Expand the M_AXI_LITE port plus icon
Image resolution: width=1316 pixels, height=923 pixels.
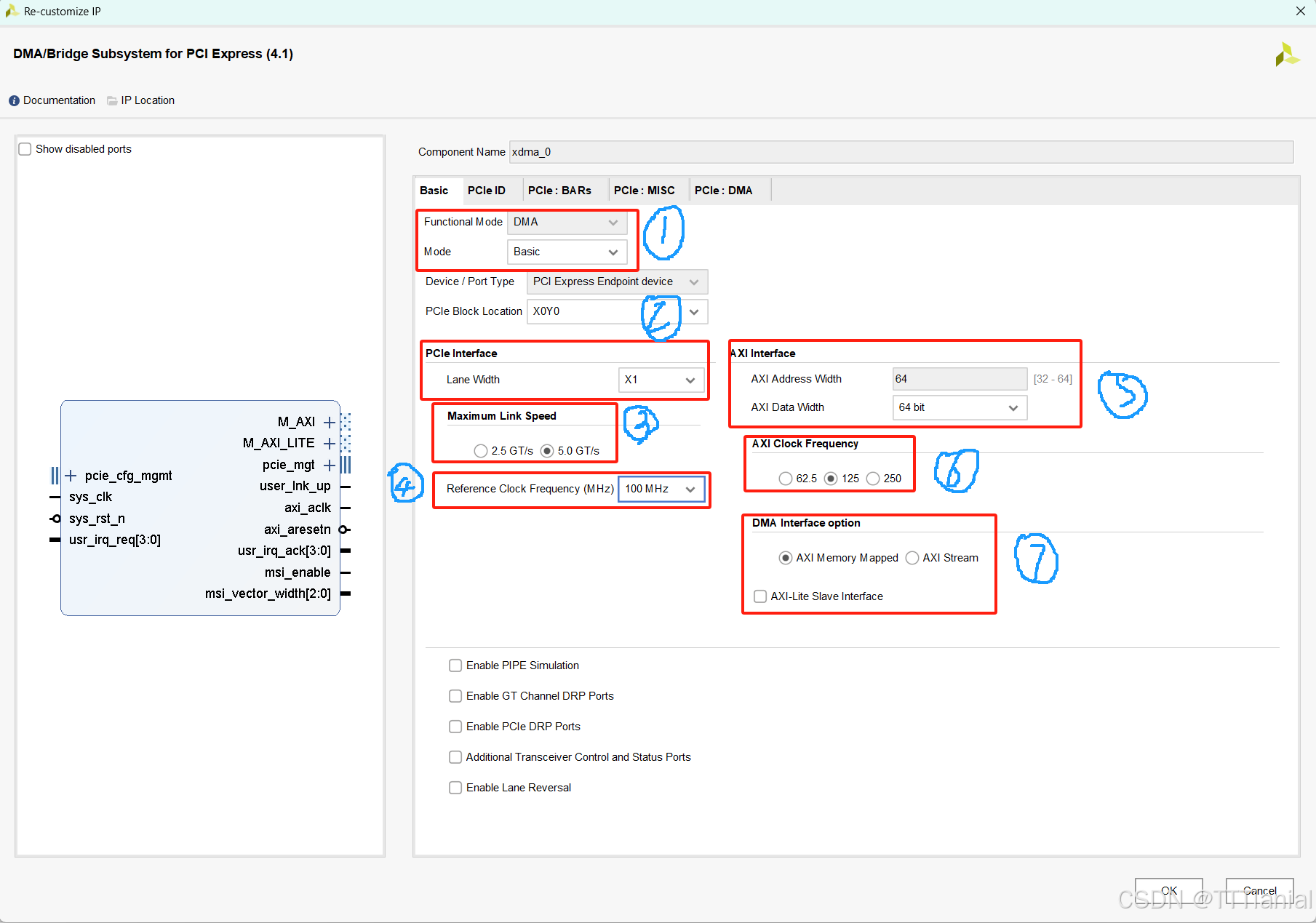[x=330, y=443]
